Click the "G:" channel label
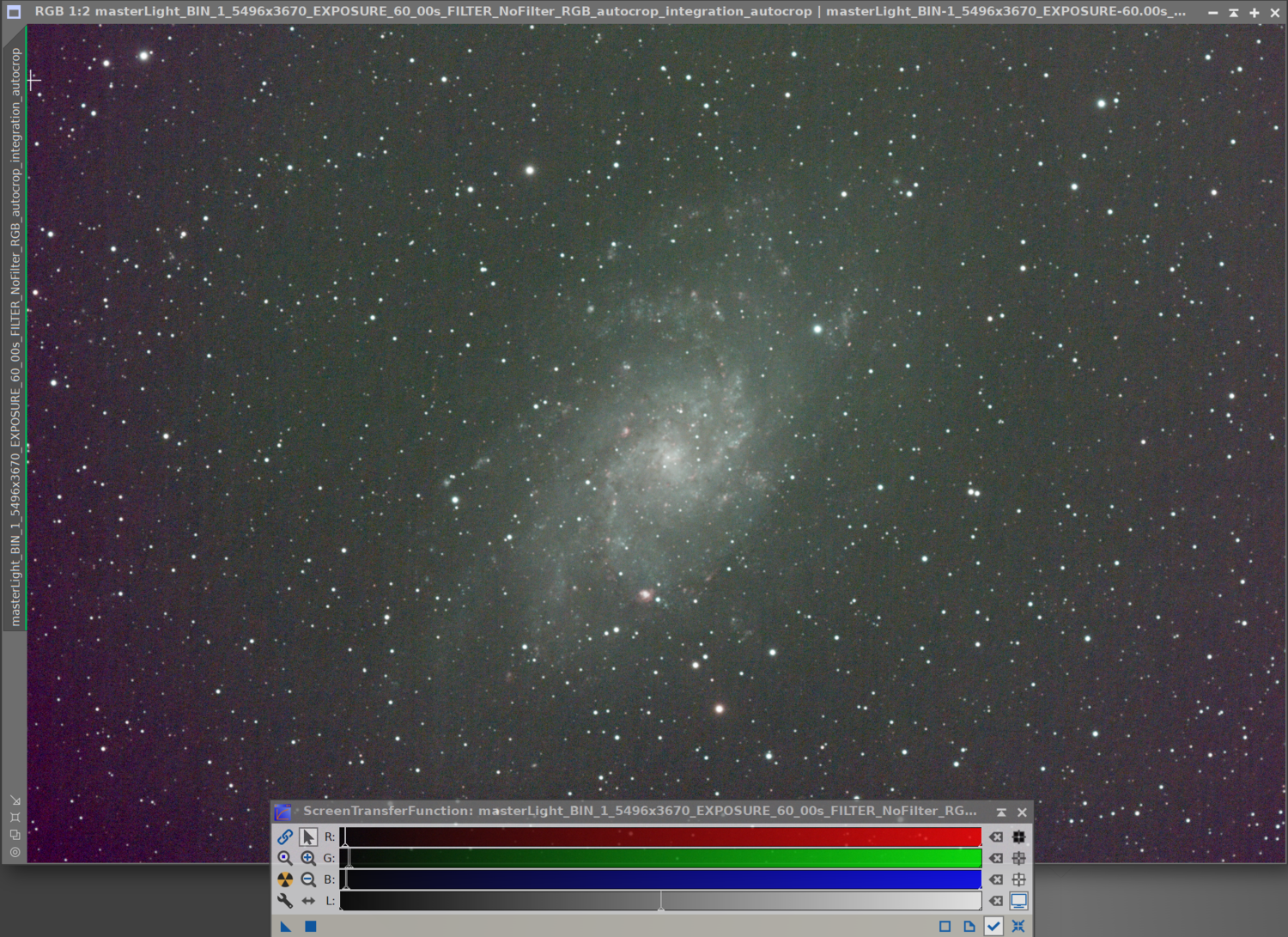Viewport: 1288px width, 937px height. coord(330,858)
